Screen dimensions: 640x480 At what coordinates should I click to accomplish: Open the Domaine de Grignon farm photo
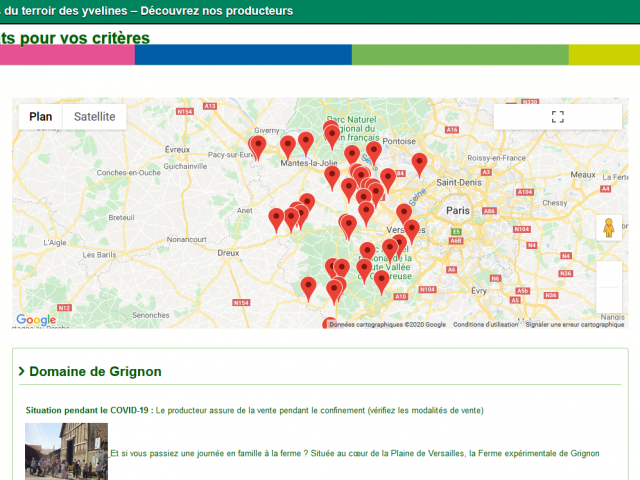tap(67, 451)
